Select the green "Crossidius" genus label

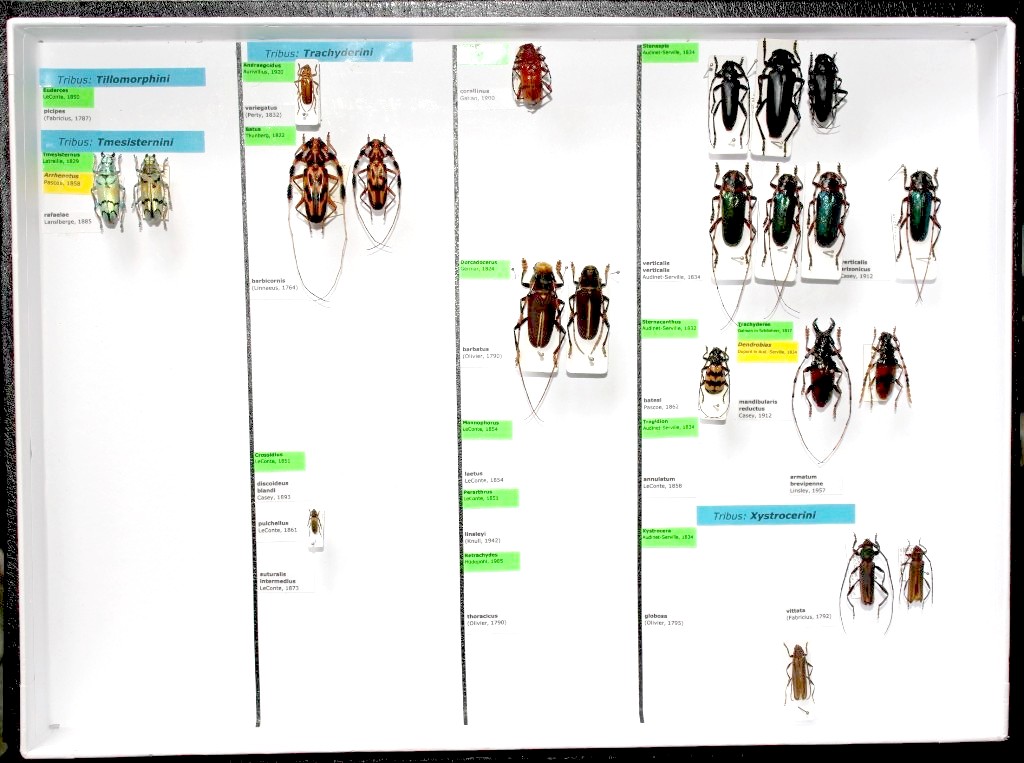278,460
